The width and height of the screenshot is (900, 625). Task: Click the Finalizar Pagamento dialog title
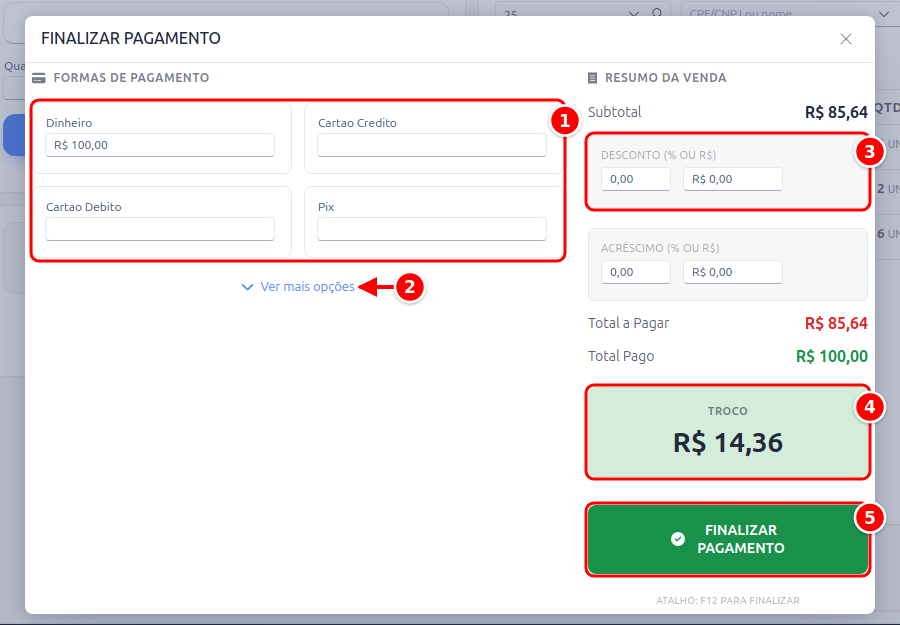pos(131,38)
